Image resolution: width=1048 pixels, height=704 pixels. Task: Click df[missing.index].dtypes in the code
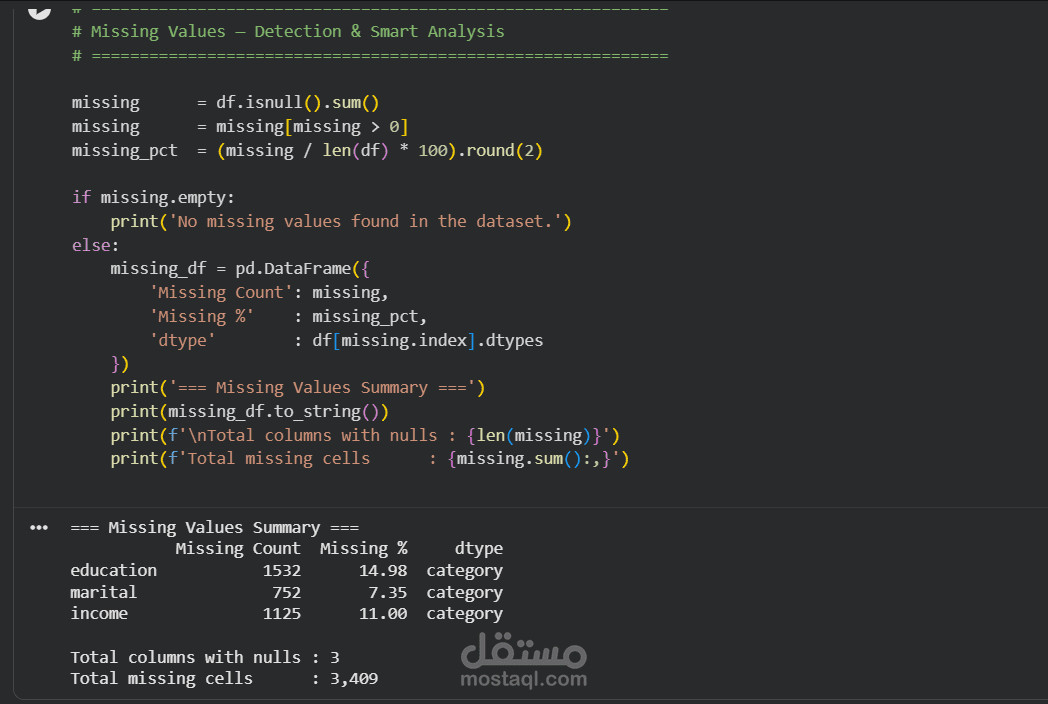click(428, 340)
